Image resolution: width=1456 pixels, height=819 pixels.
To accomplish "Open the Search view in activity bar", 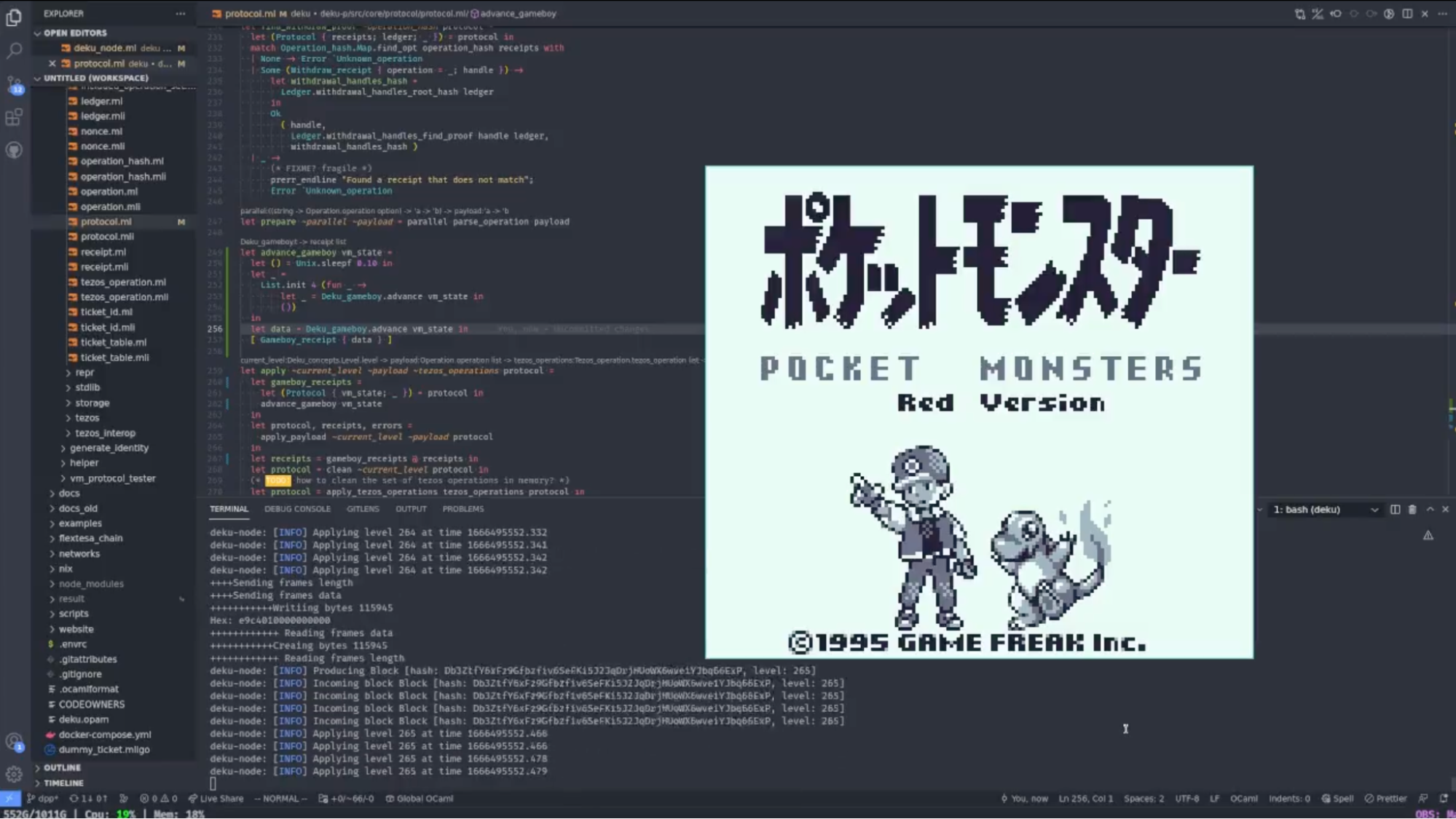I will (x=14, y=50).
